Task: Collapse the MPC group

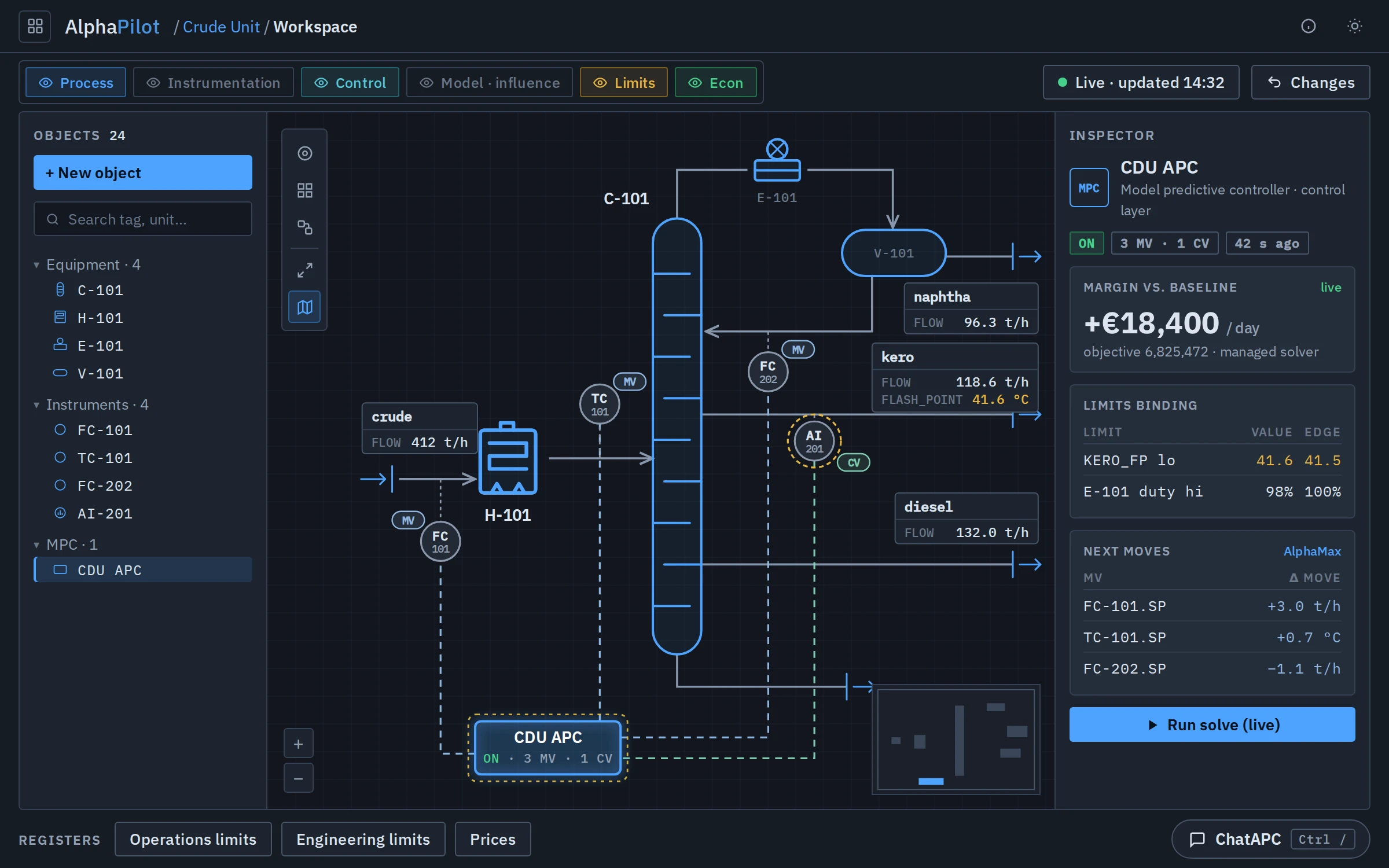Action: 66,545
